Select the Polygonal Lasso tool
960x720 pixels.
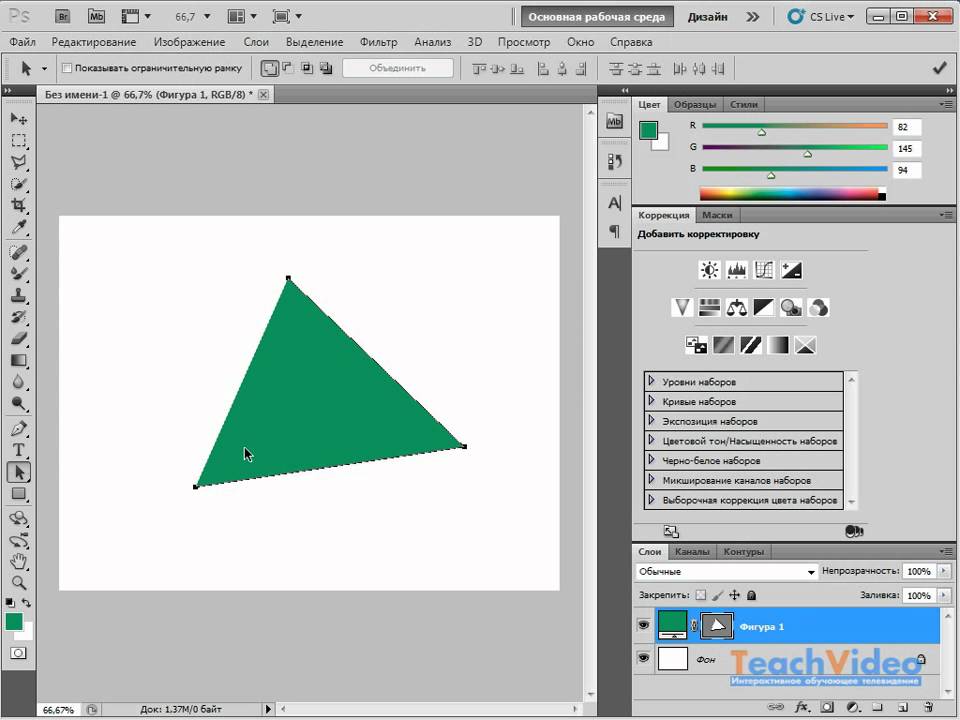(18, 162)
